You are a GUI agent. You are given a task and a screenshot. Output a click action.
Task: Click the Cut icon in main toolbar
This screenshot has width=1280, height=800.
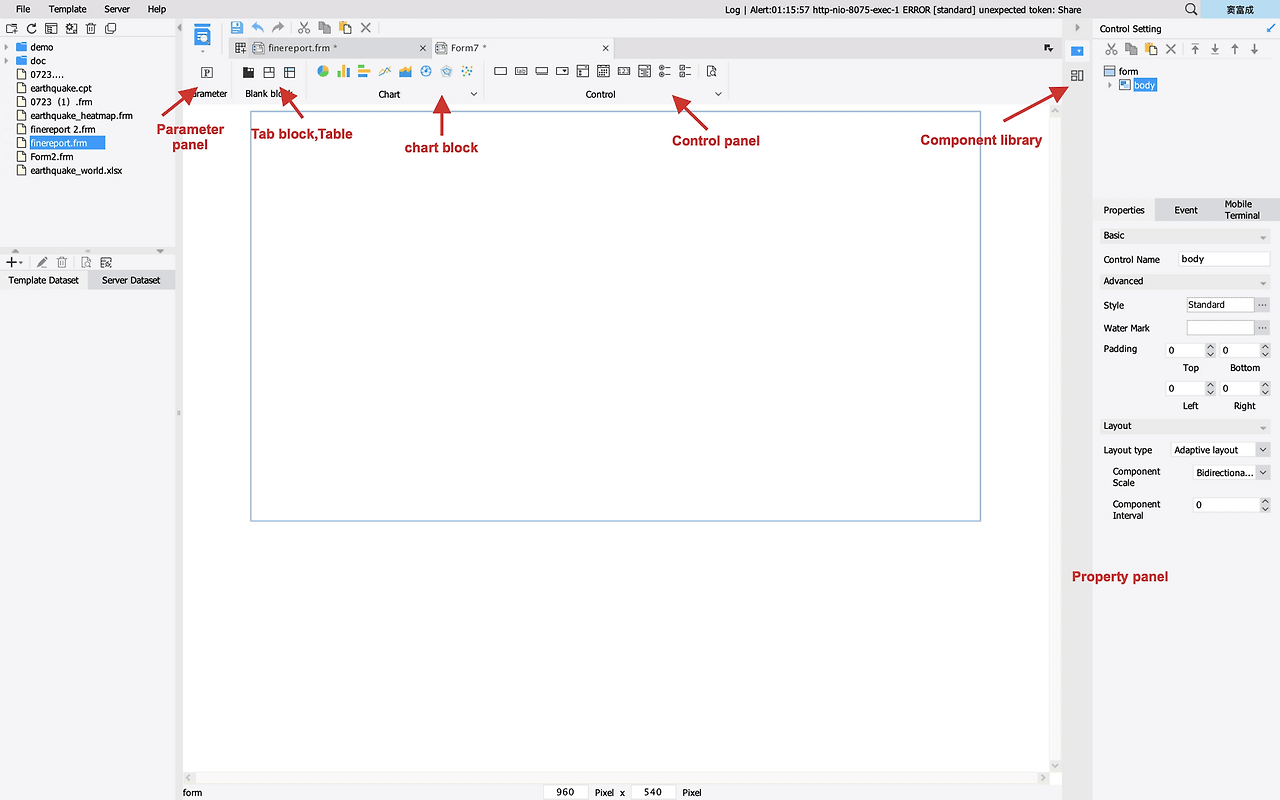point(304,28)
